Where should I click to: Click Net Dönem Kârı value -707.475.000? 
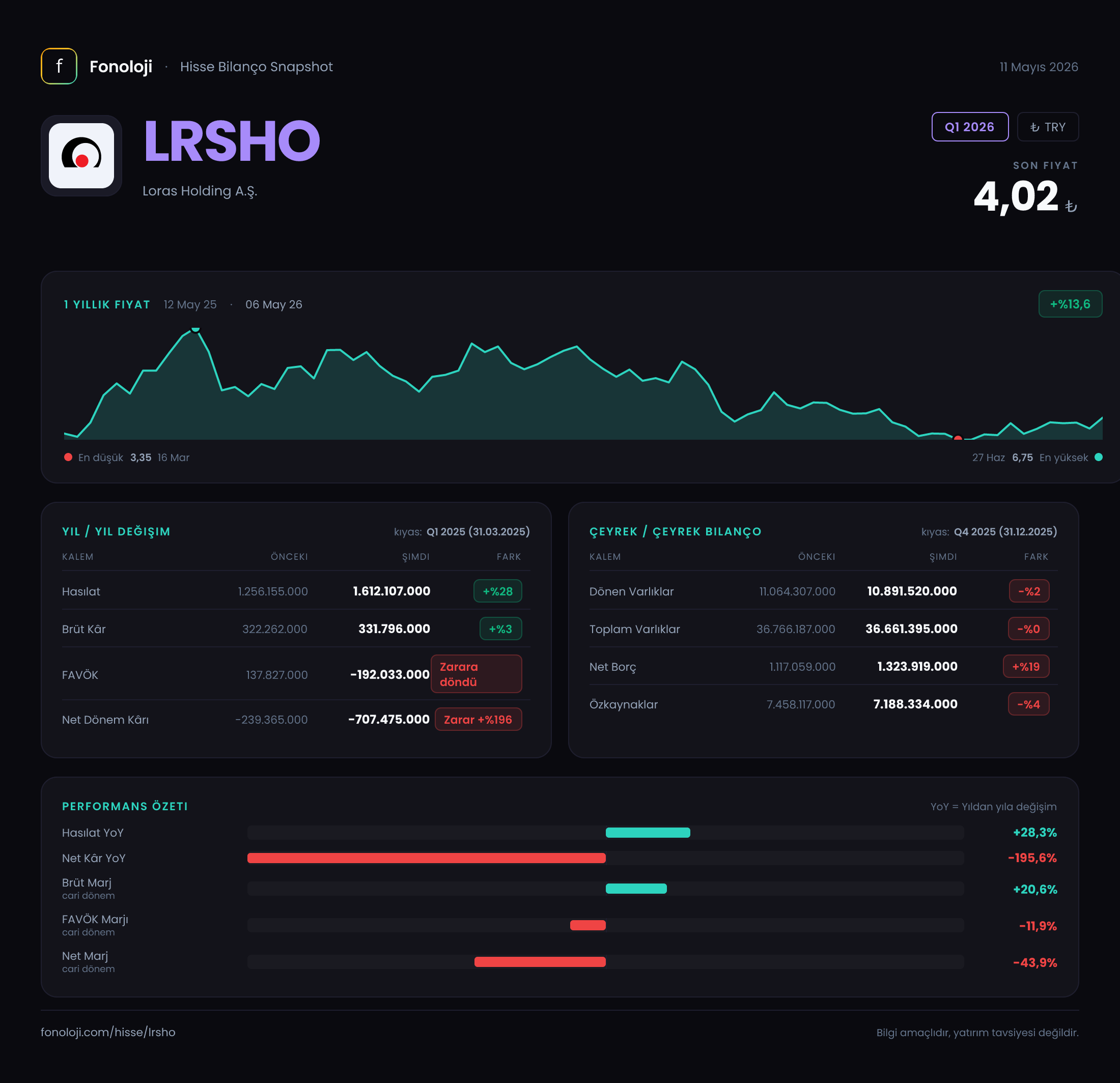point(388,719)
